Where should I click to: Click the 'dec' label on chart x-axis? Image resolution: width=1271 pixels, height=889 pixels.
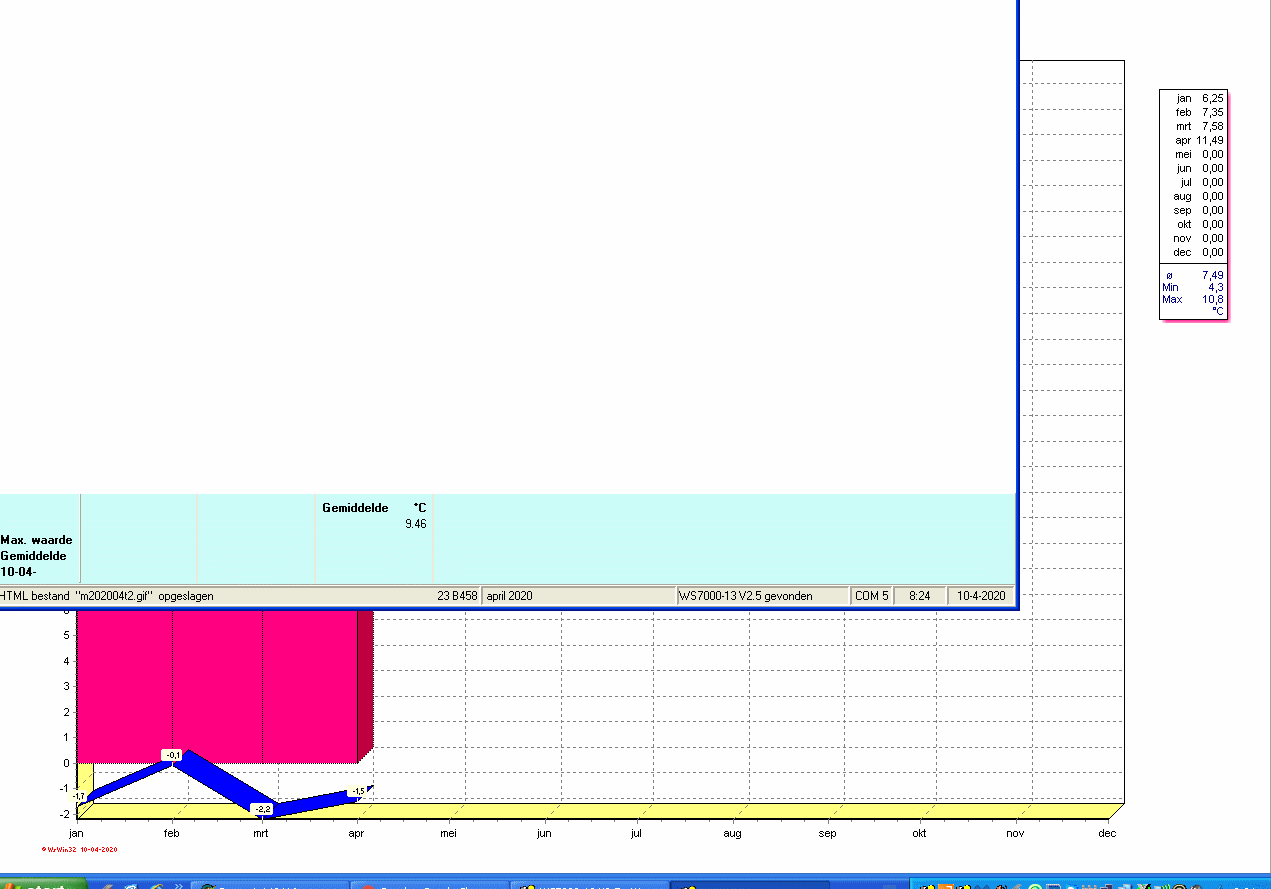coord(1107,833)
